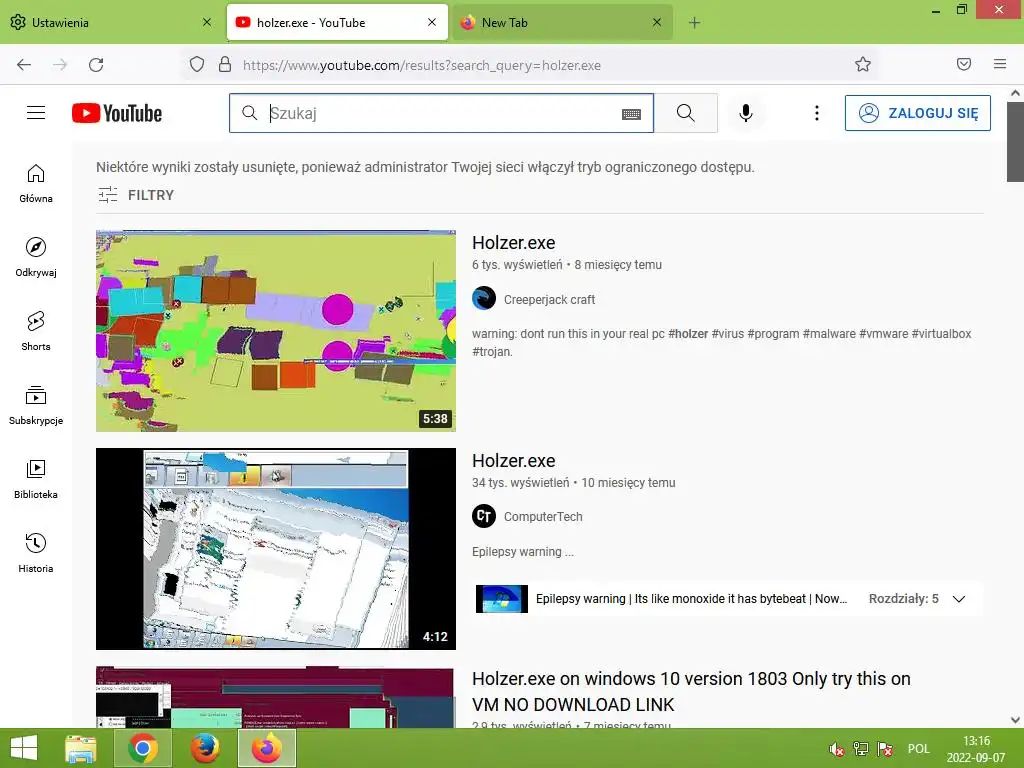Go forward with Firefox forward arrow
The image size is (1024, 768).
(60, 64)
